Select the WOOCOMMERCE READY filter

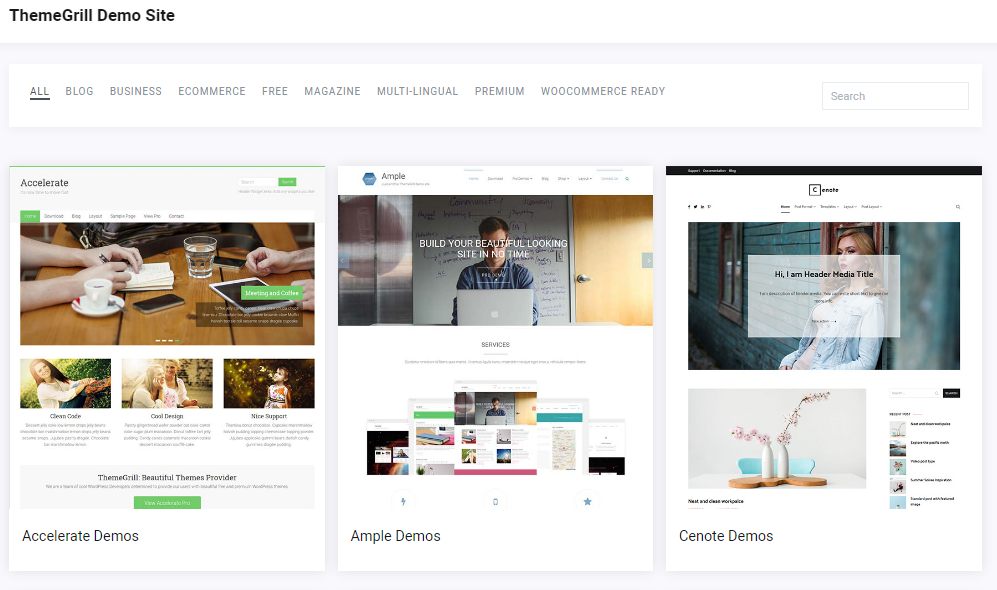tap(602, 91)
